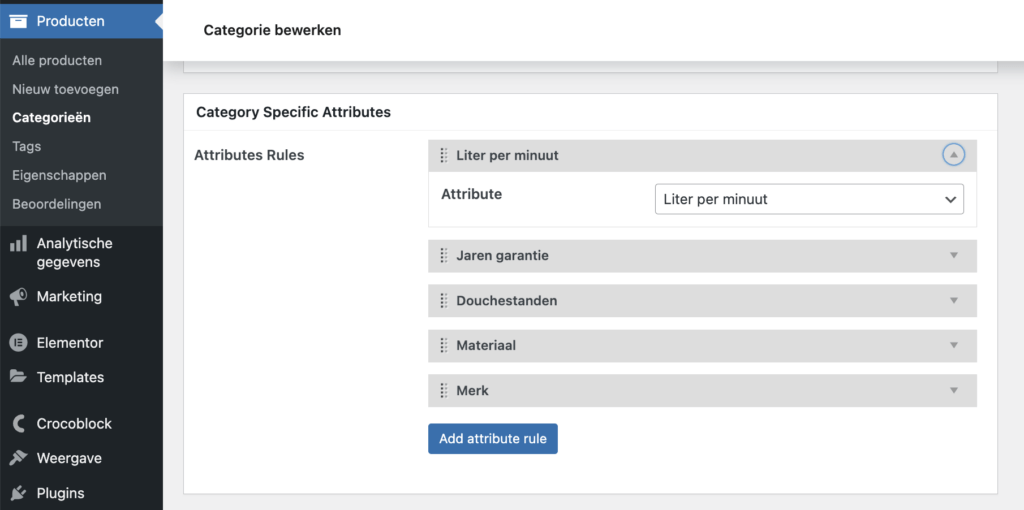Grab drag handle of Liter per minuut rule

coord(444,155)
